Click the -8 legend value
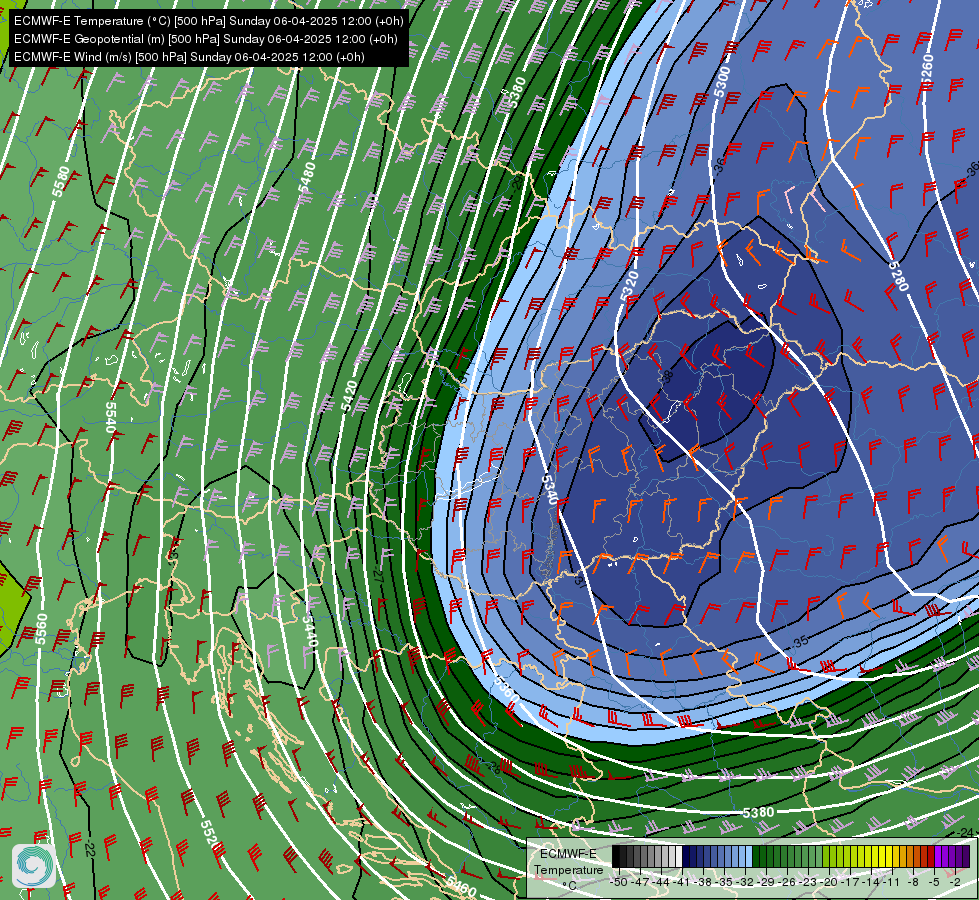 click(x=913, y=882)
